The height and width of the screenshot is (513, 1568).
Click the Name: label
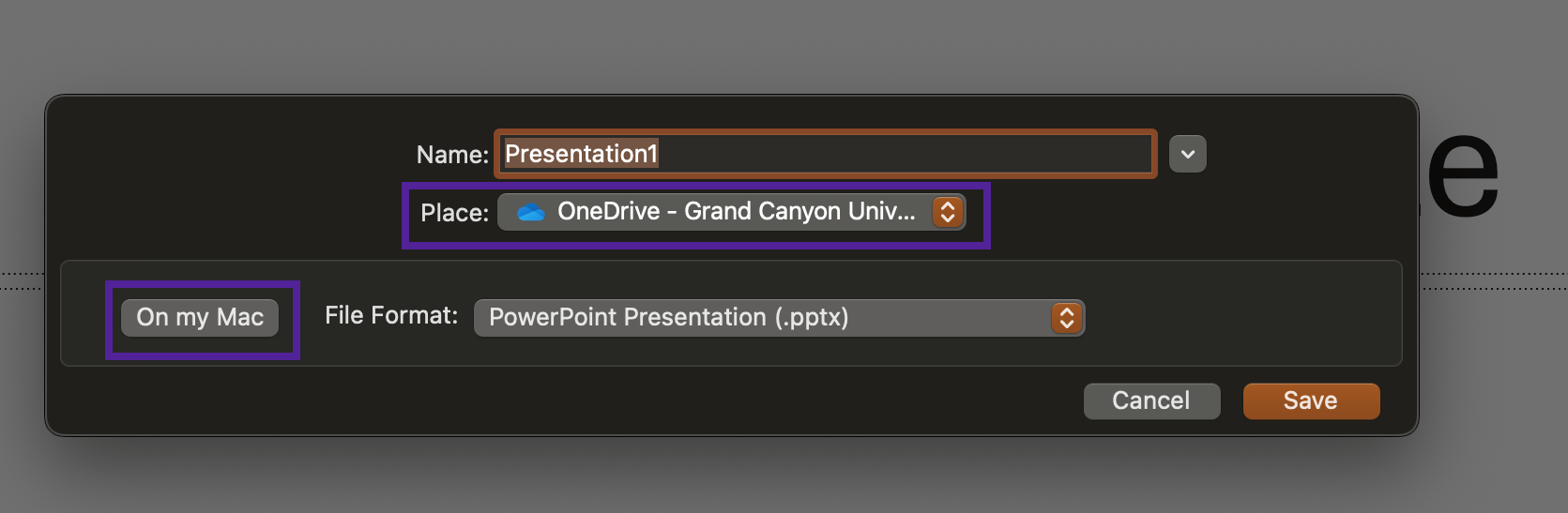[x=452, y=155]
